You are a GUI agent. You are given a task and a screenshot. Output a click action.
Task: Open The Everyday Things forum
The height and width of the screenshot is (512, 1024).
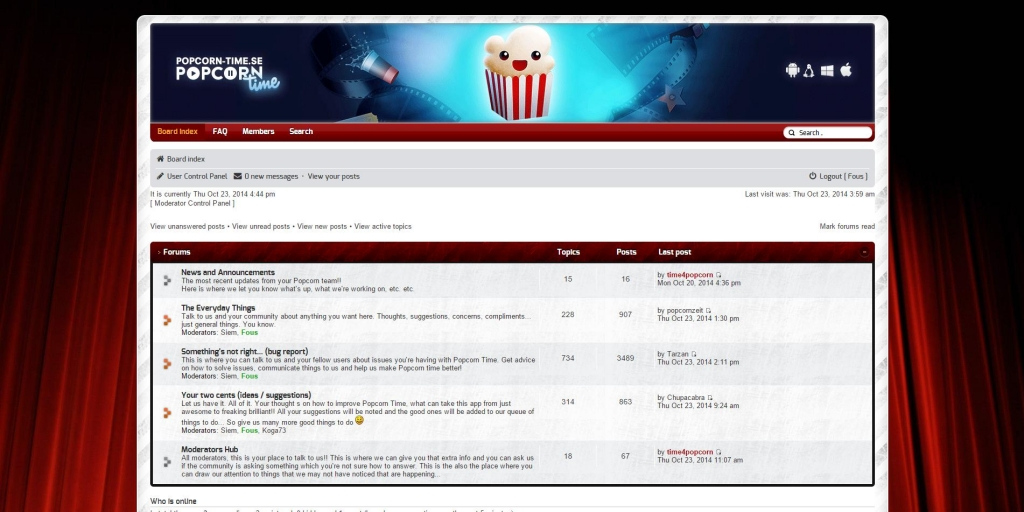(x=218, y=308)
